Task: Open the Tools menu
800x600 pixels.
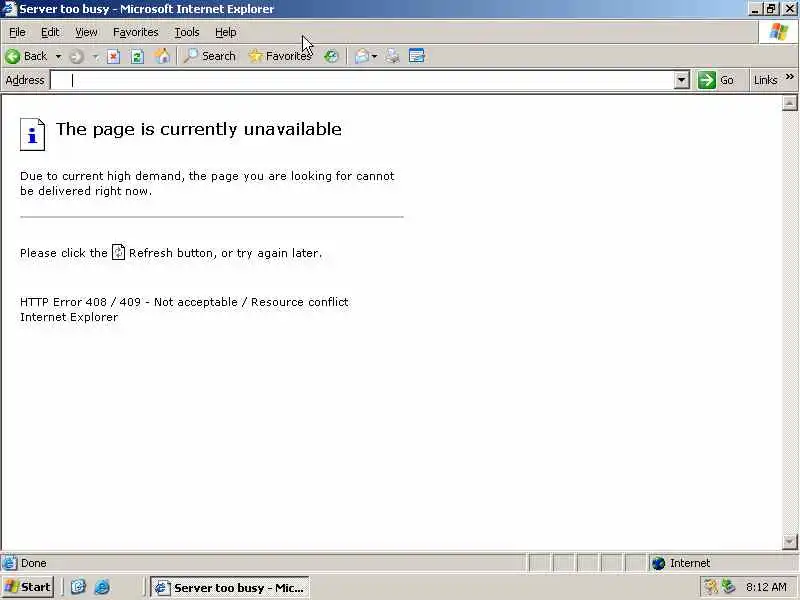Action: (x=187, y=32)
